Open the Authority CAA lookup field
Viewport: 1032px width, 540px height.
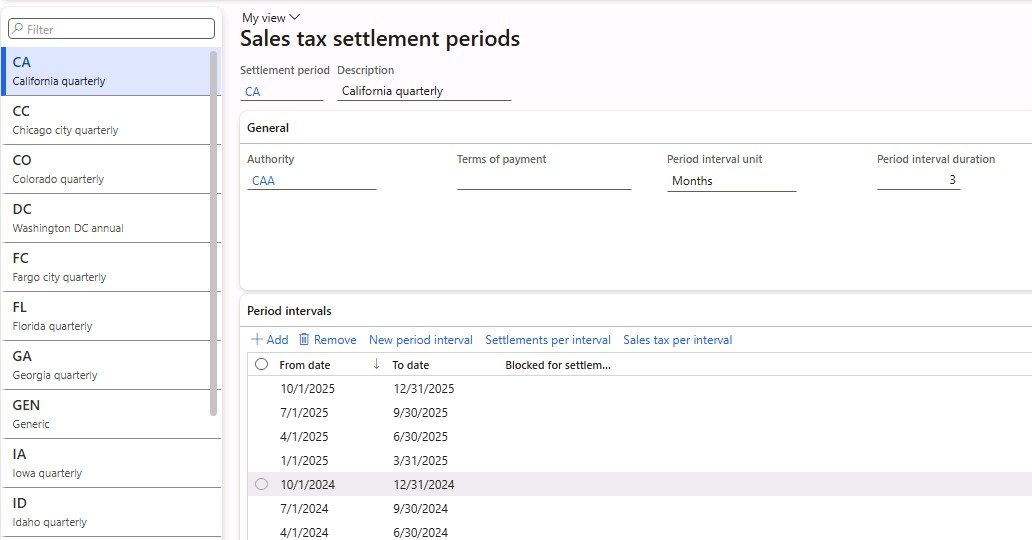311,180
